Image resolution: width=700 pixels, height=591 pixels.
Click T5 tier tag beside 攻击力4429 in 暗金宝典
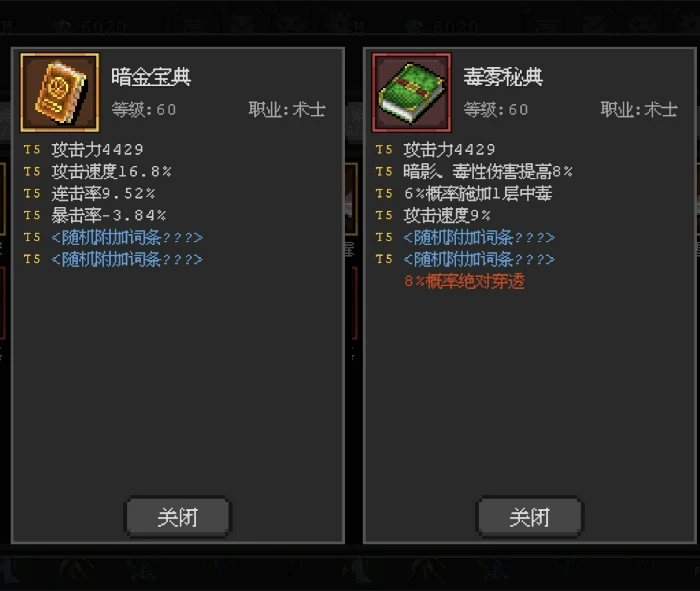pyautogui.click(x=32, y=150)
